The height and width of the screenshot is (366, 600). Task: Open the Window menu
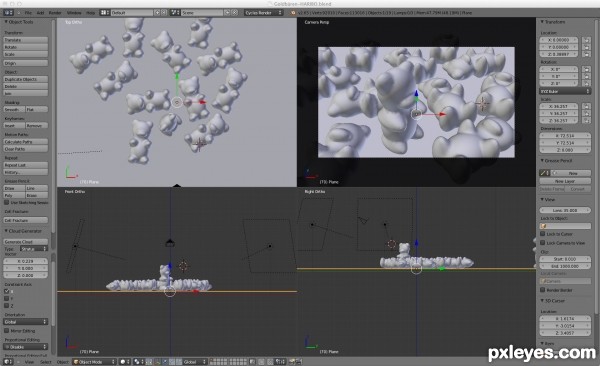[x=74, y=13]
